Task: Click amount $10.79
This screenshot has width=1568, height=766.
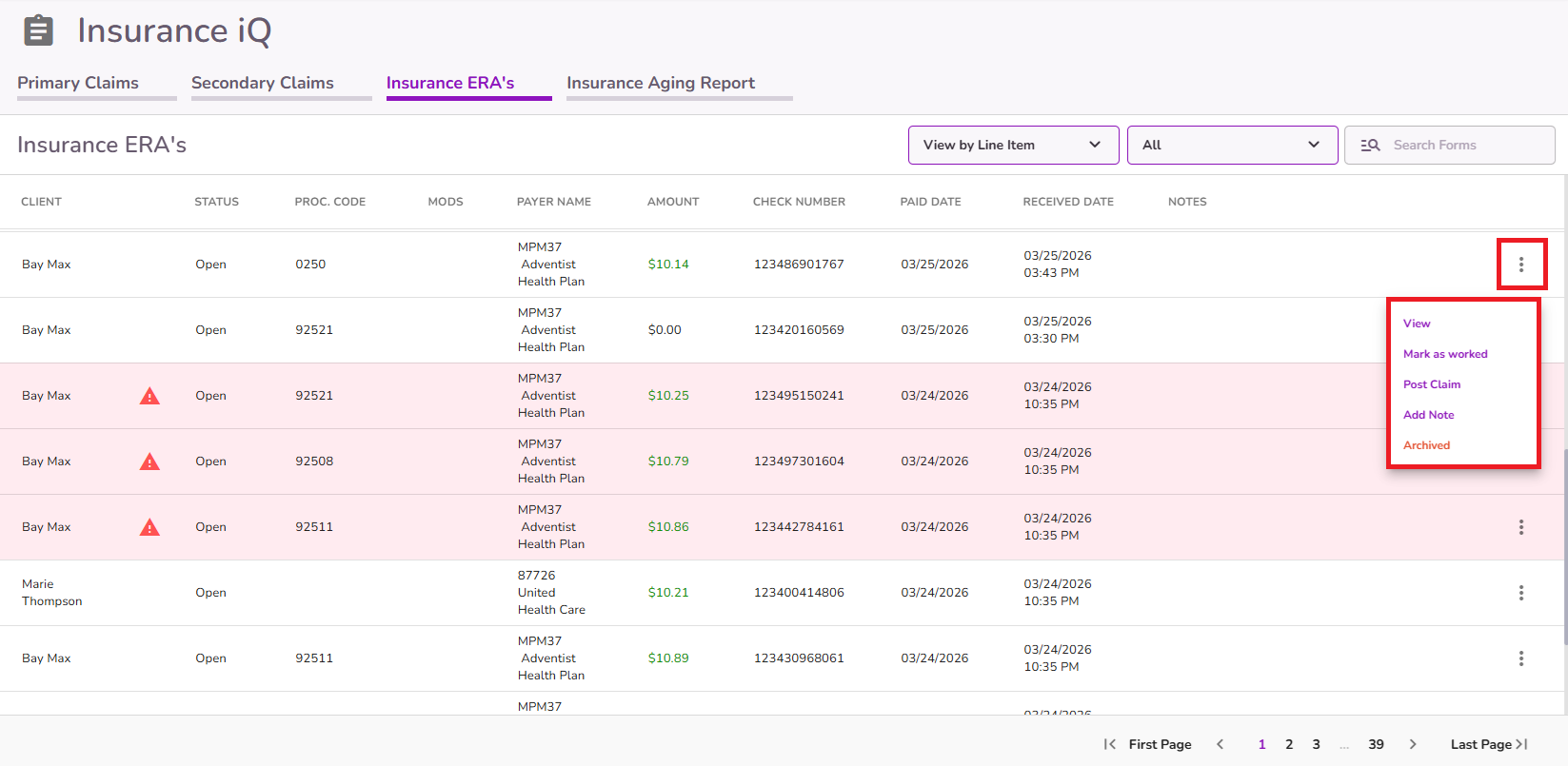Action: point(668,462)
